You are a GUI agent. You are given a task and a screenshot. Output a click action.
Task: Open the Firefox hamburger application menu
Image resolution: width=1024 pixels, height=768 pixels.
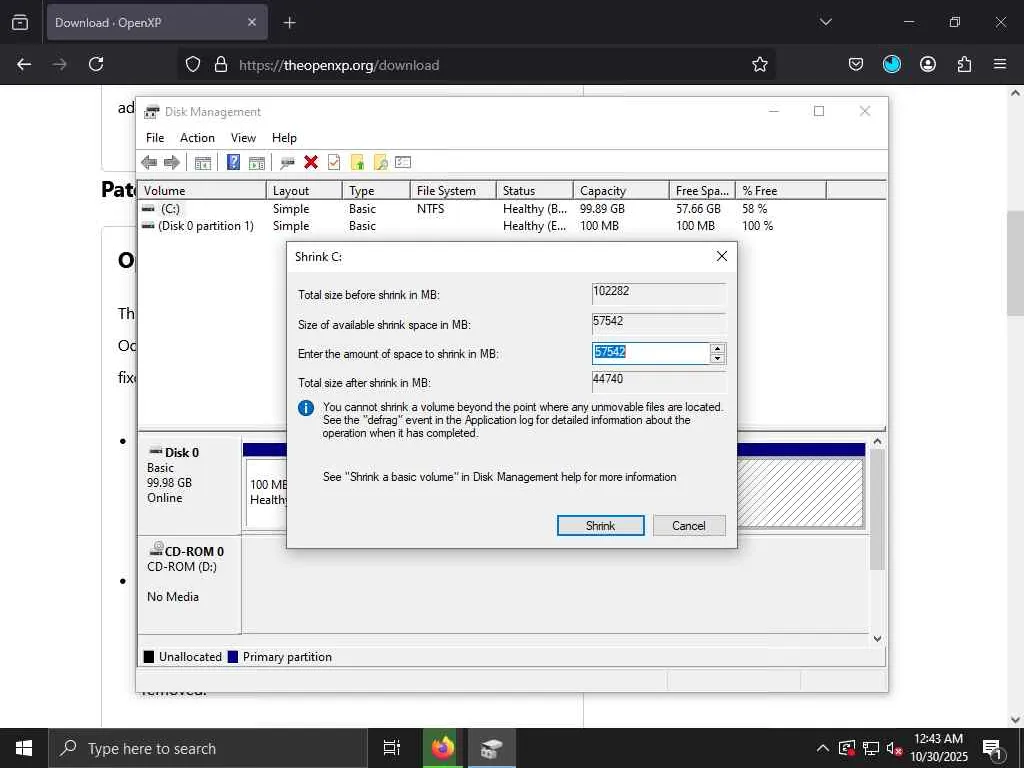tap(1000, 64)
